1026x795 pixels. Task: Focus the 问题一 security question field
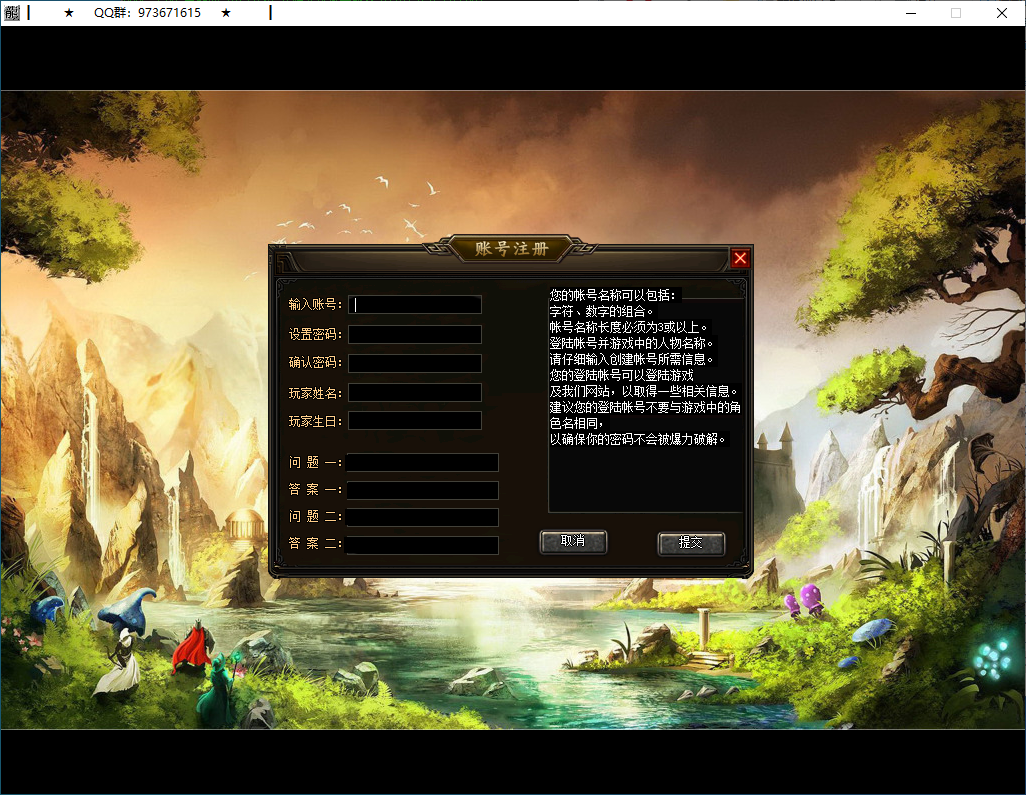pos(422,463)
